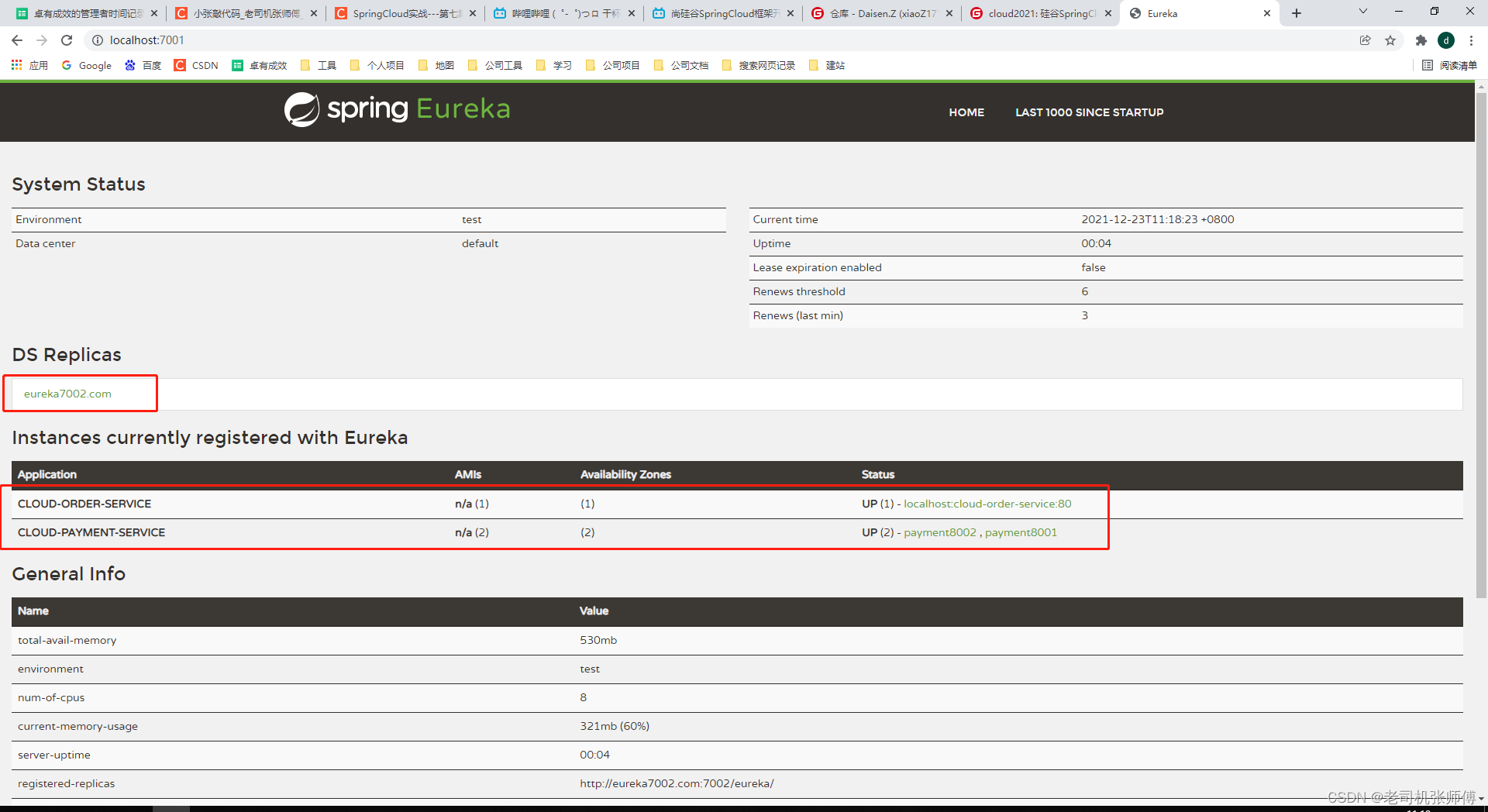This screenshot has width=1488, height=812.
Task: Open the 百度 bookmark
Action: pos(143,65)
